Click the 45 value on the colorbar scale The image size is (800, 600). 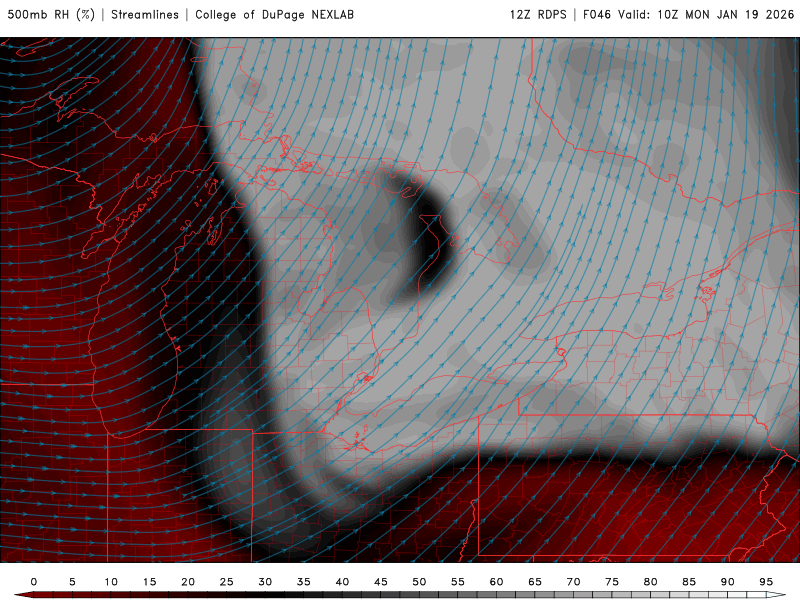point(381,582)
